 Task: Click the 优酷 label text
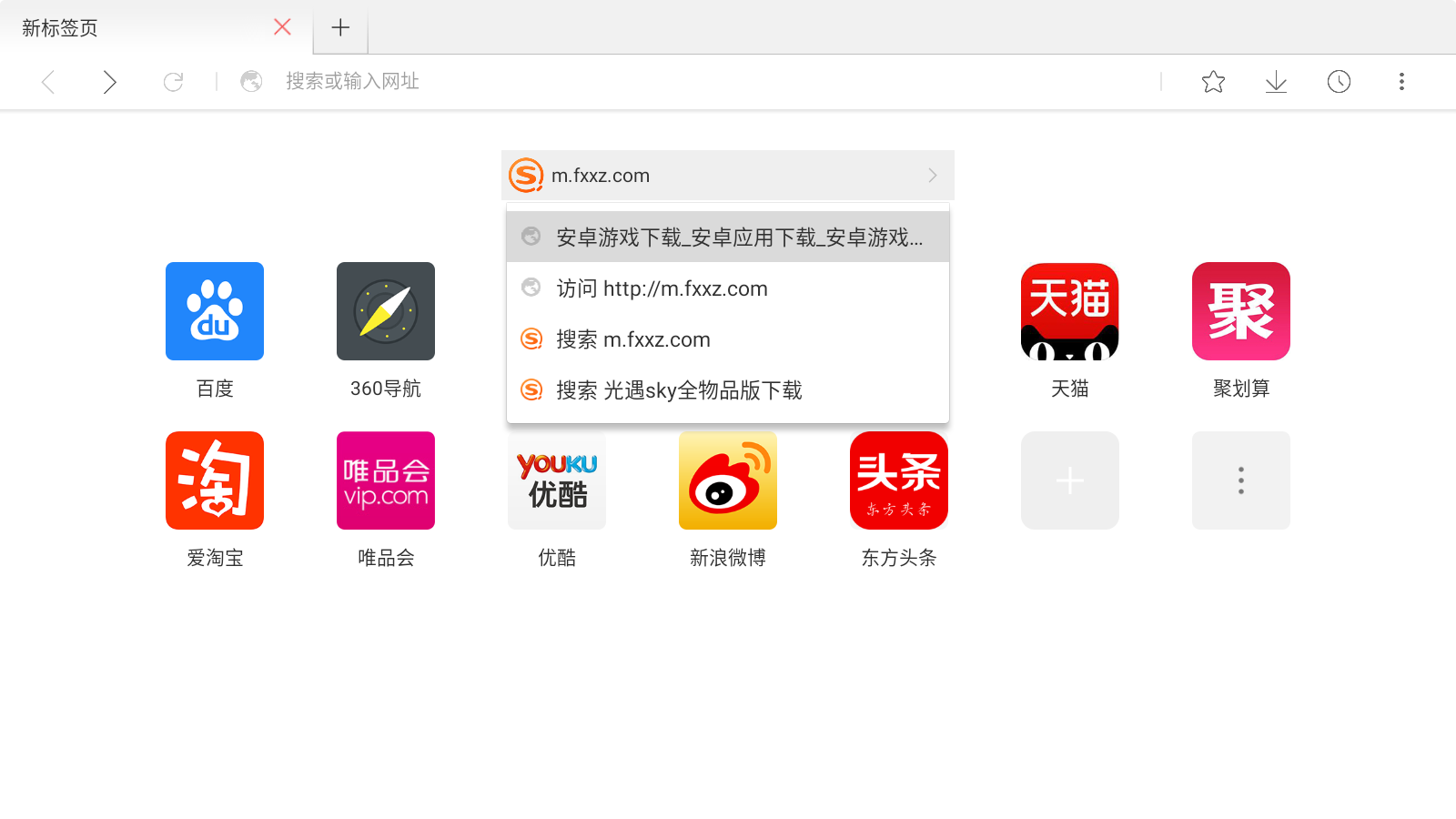(x=557, y=558)
